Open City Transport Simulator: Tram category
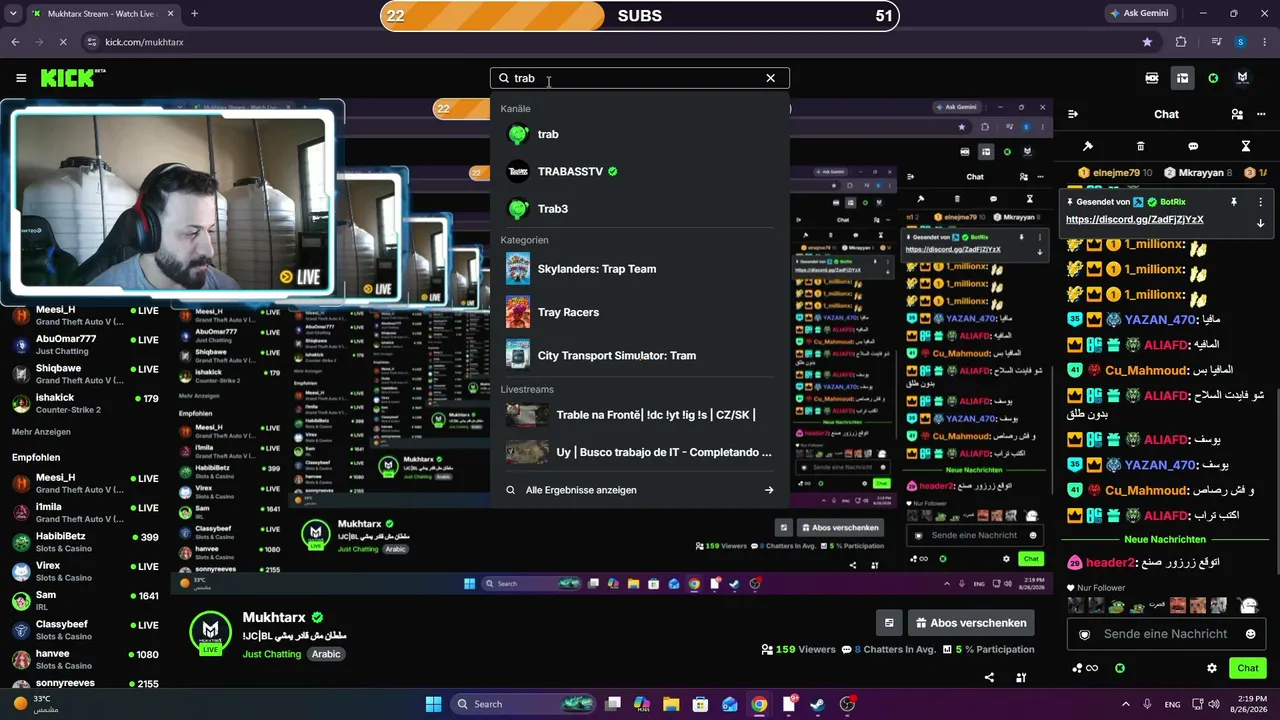The image size is (1280, 720). pyautogui.click(x=640, y=355)
